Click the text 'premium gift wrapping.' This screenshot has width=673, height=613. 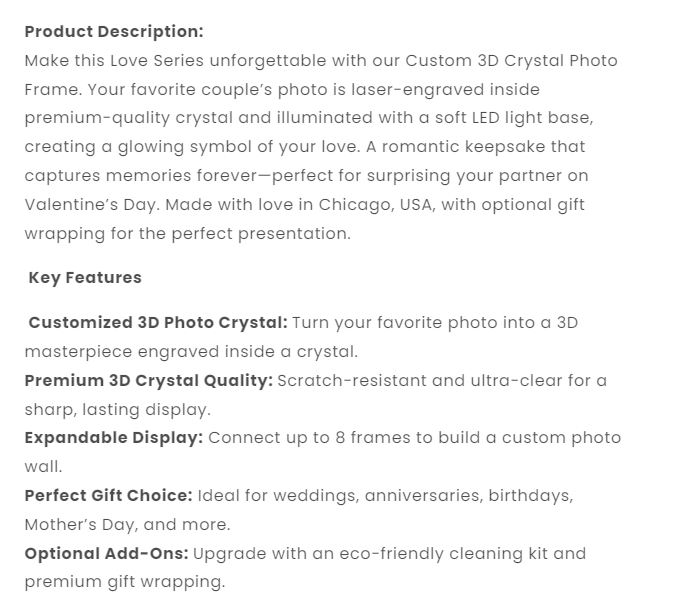click(x=125, y=582)
